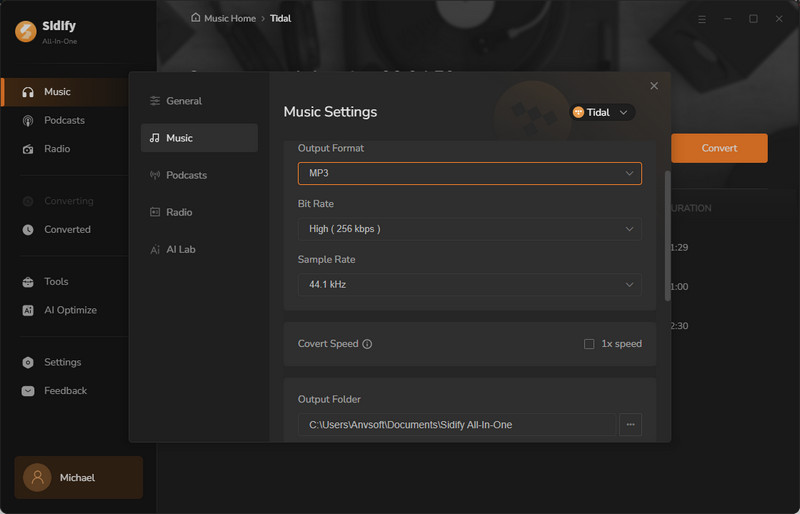This screenshot has height=514, width=800.
Task: Open the Tidal service dropdown
Action: tap(602, 112)
